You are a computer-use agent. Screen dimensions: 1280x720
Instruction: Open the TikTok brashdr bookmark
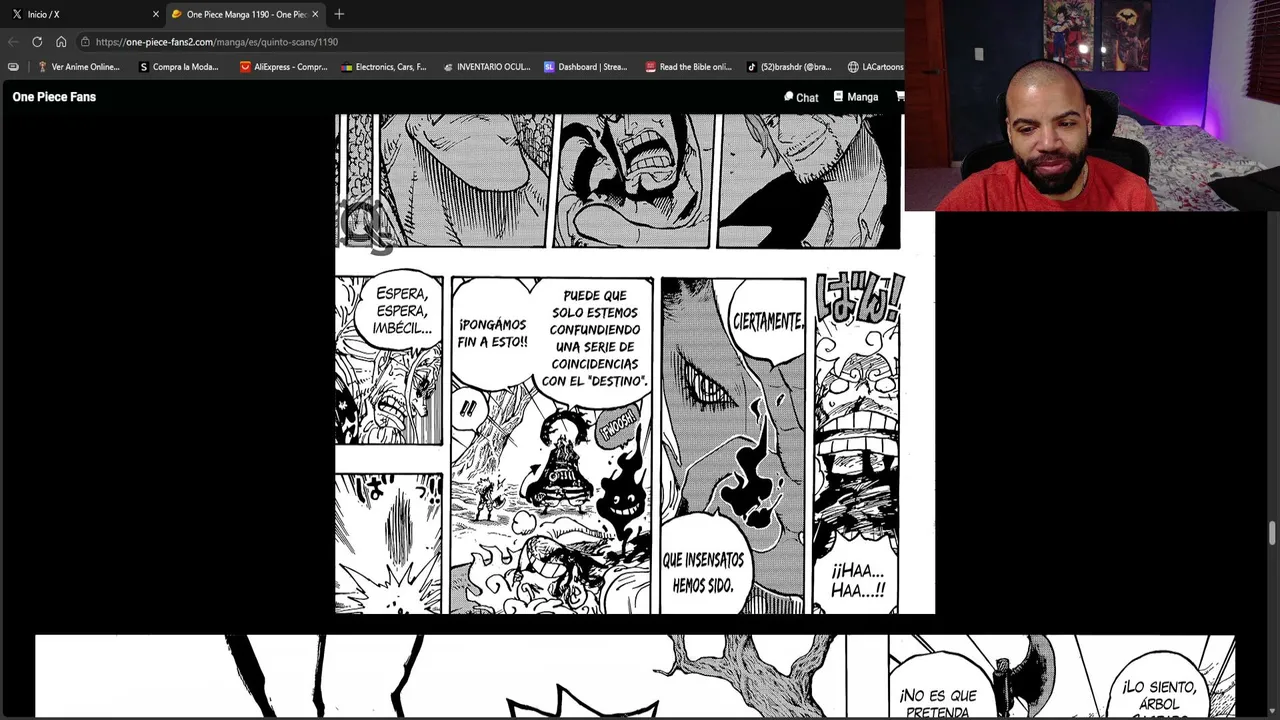(789, 67)
